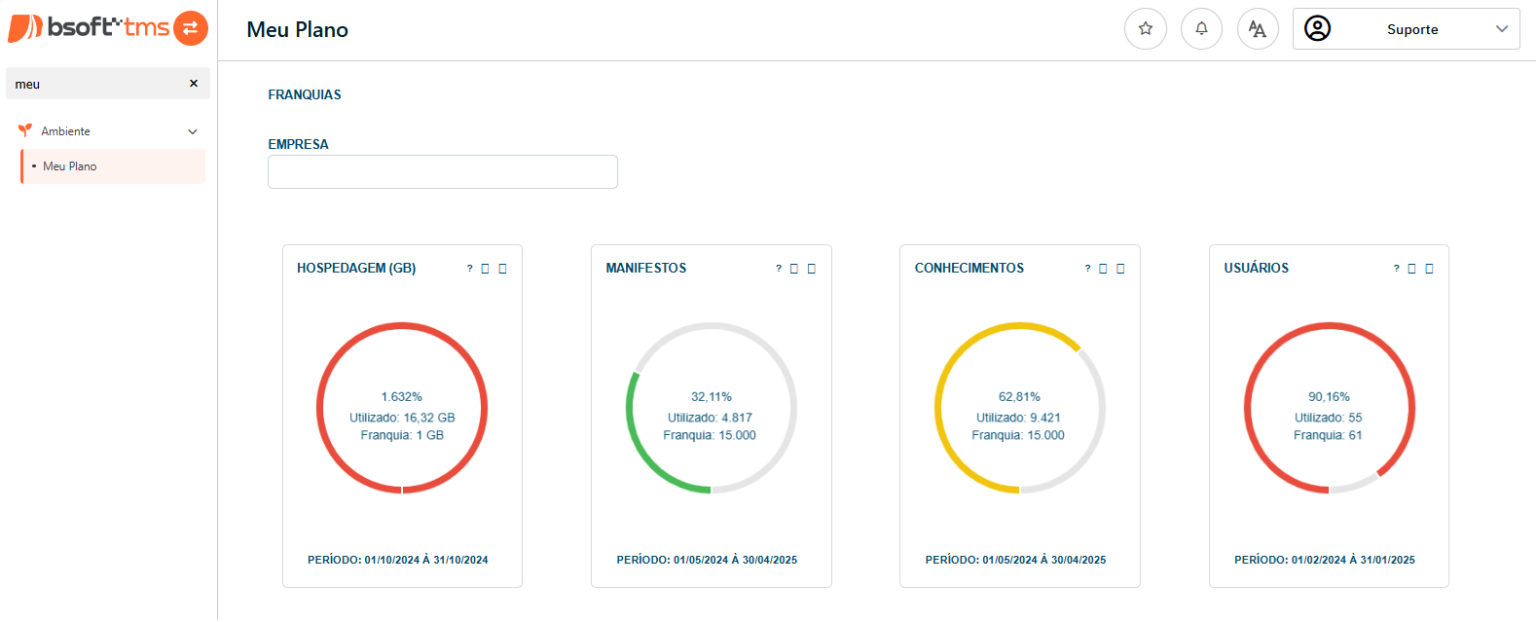Select Meu Plano in the sidebar
This screenshot has width=1536, height=622.
tap(70, 166)
